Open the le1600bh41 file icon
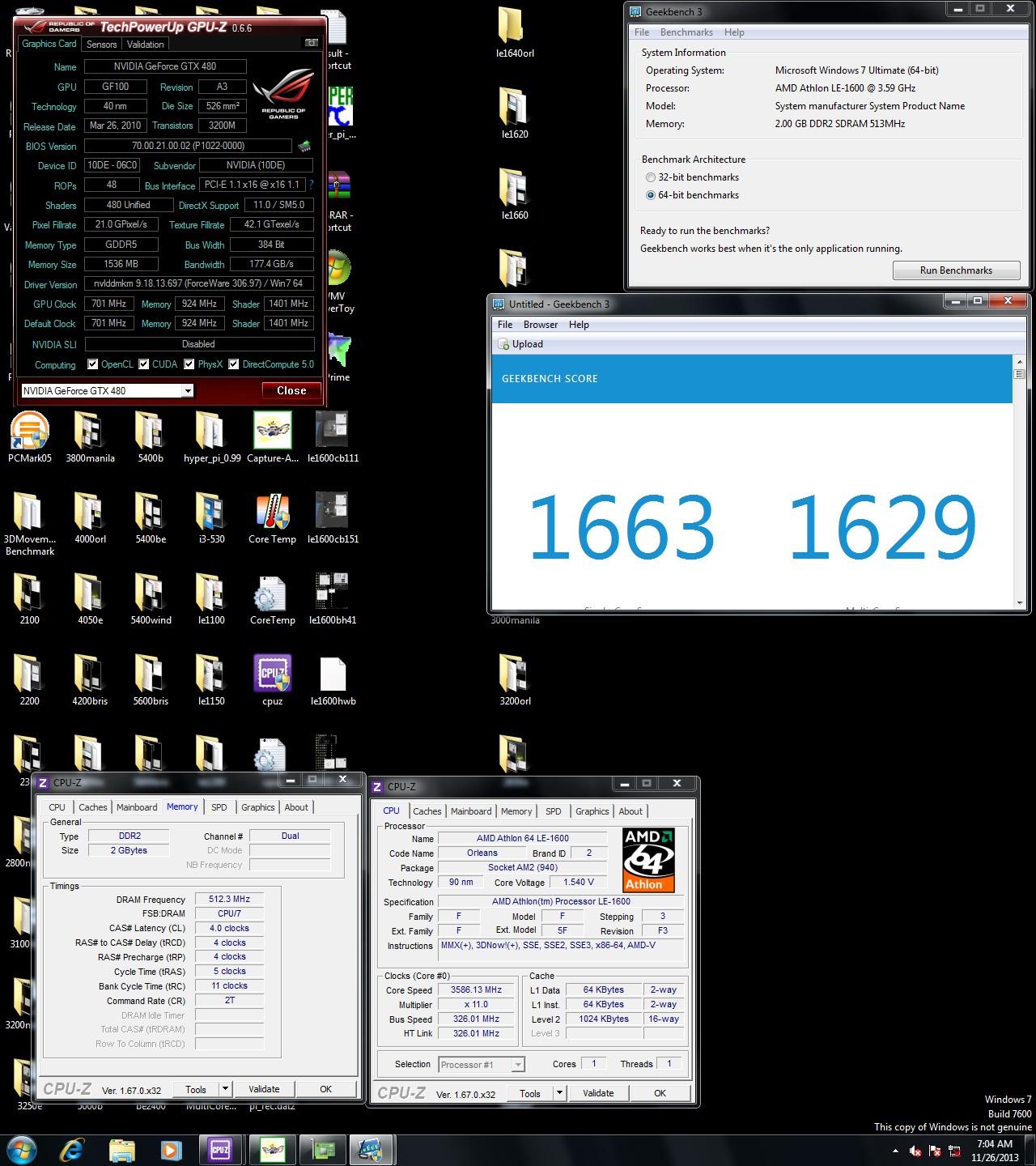Screen dimensions: 1036x1166 point(333,599)
